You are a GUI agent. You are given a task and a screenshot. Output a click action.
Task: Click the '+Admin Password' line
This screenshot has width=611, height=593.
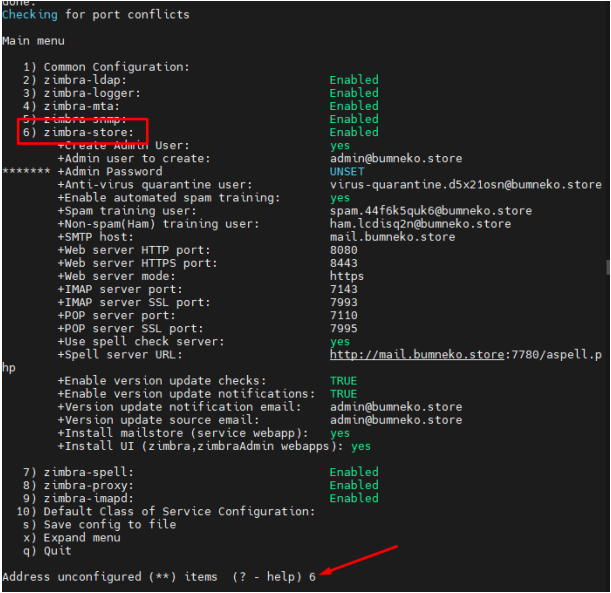pos(110,172)
